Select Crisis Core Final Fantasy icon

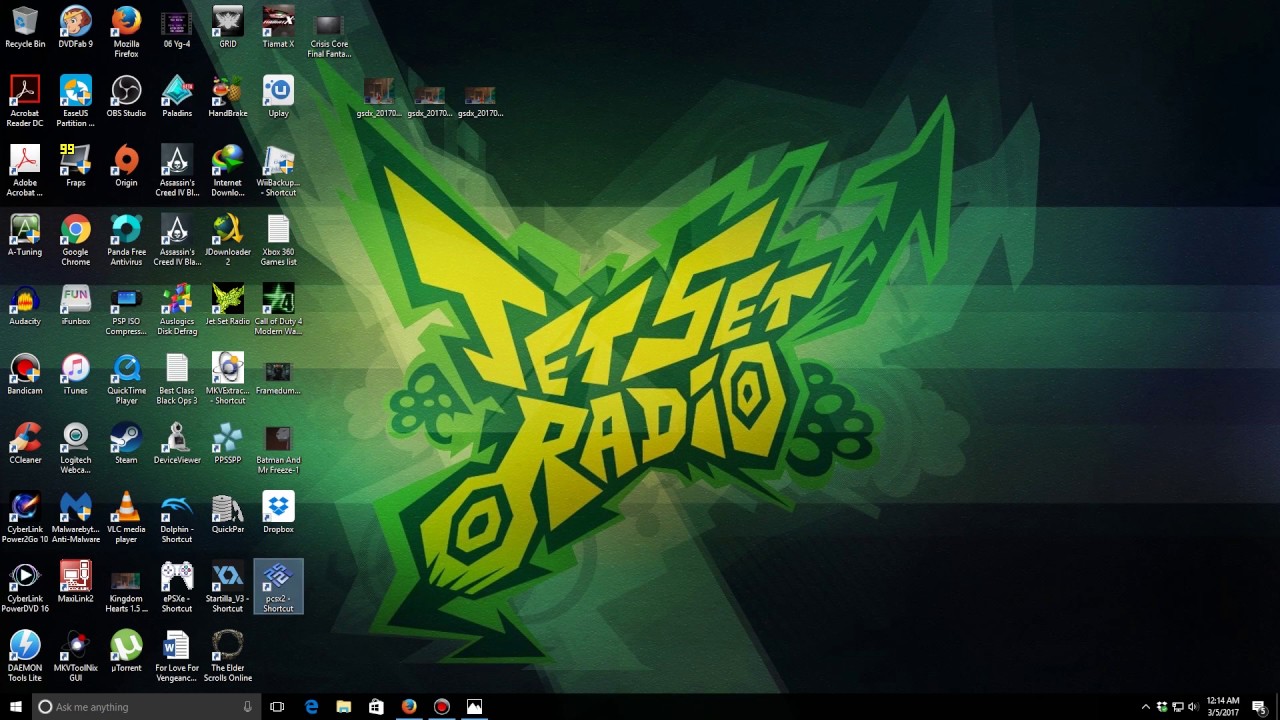click(x=329, y=36)
